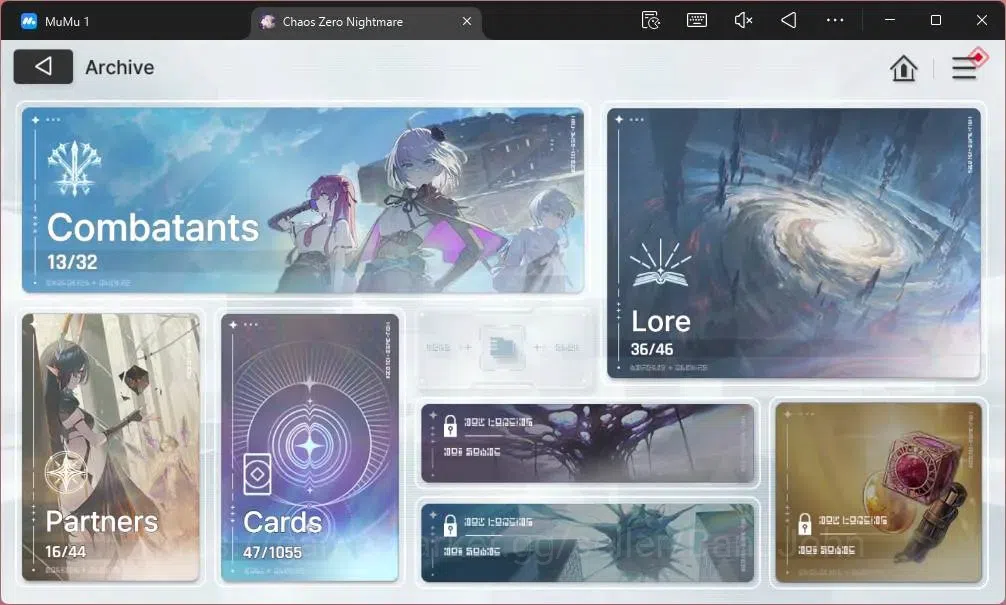Viewport: 1006px width, 605px height.
Task: Select the locked blue spiky creature banner
Action: pyautogui.click(x=588, y=543)
